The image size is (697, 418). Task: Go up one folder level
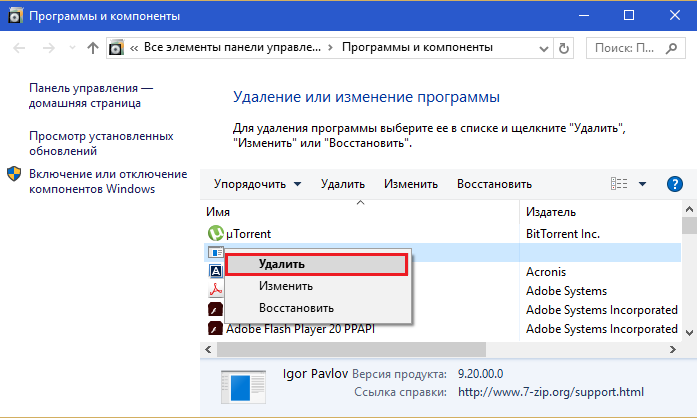click(92, 48)
